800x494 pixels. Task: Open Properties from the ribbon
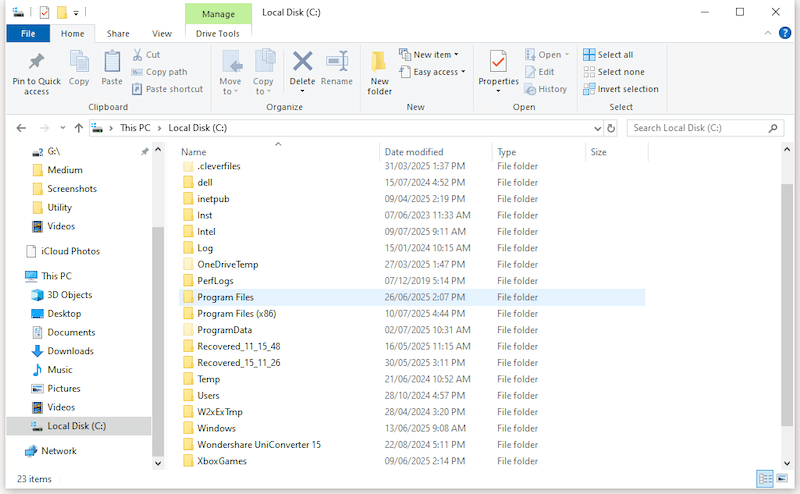pos(498,66)
